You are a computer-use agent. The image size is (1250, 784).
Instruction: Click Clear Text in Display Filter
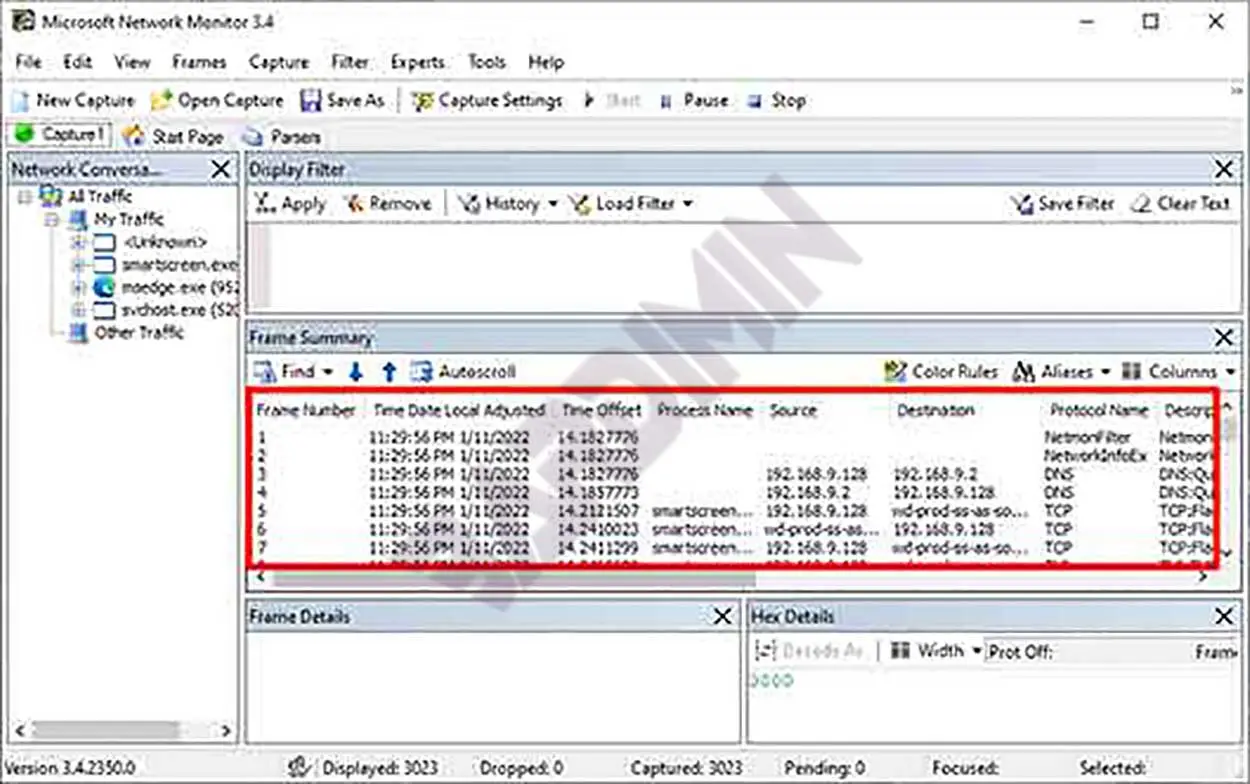click(x=1181, y=204)
